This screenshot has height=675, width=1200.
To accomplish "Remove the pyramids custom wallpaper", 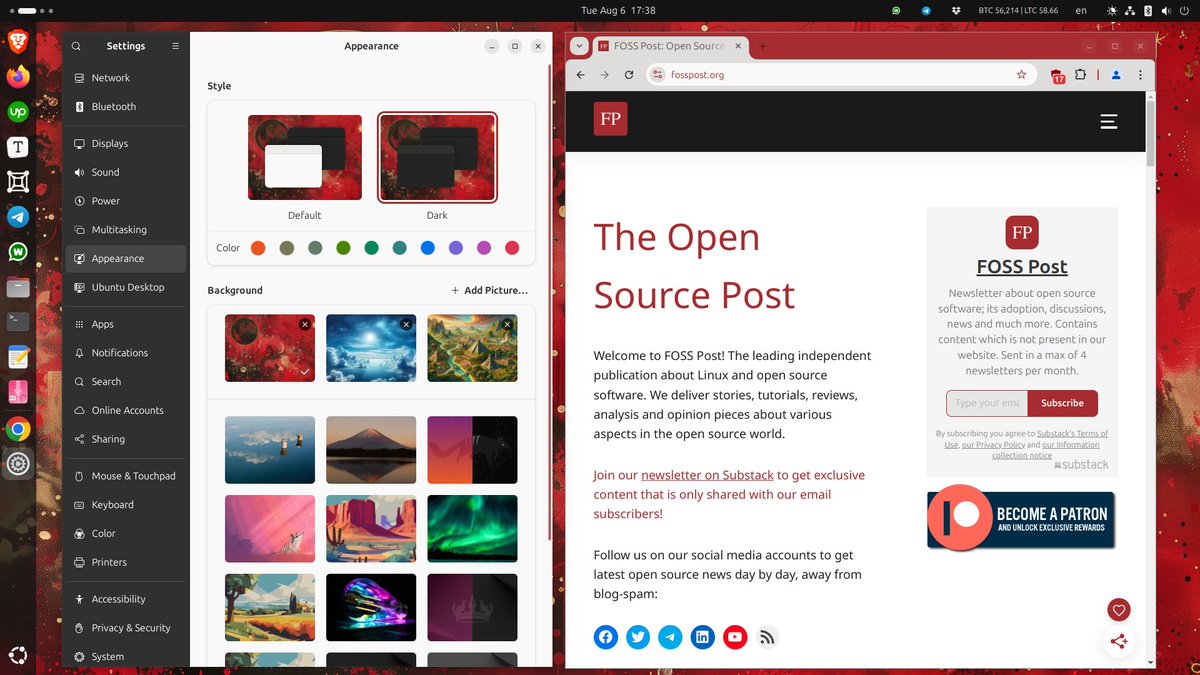I will (x=508, y=324).
